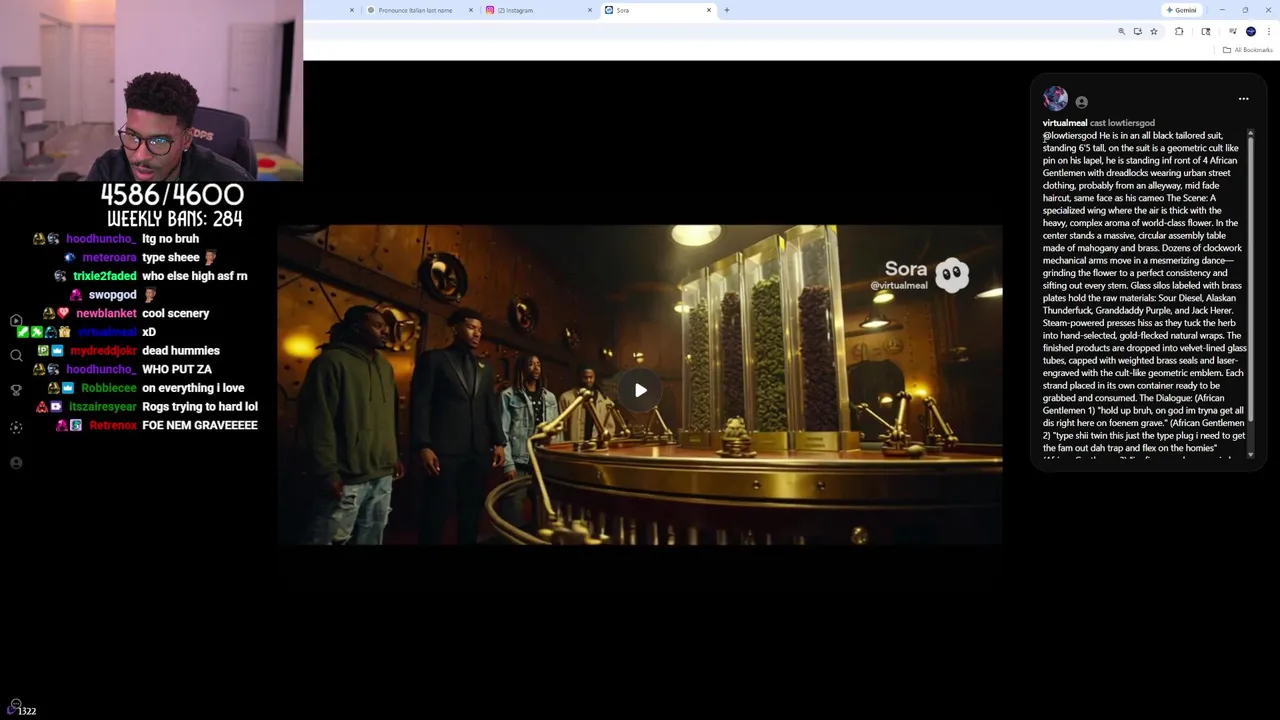Click the zoom magnifier icon in address bar
Screen dimensions: 1280x720
pyautogui.click(x=1121, y=32)
